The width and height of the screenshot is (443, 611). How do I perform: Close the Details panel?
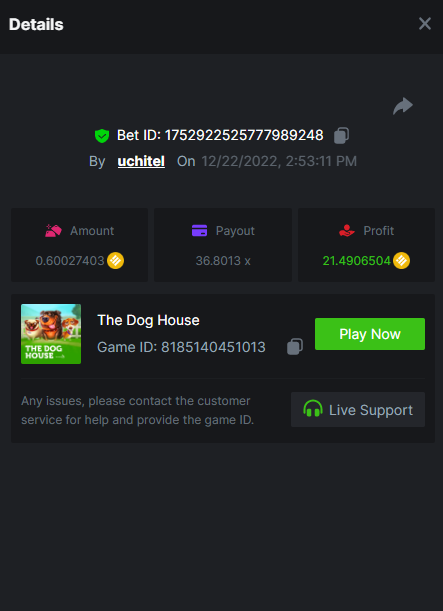point(425,24)
